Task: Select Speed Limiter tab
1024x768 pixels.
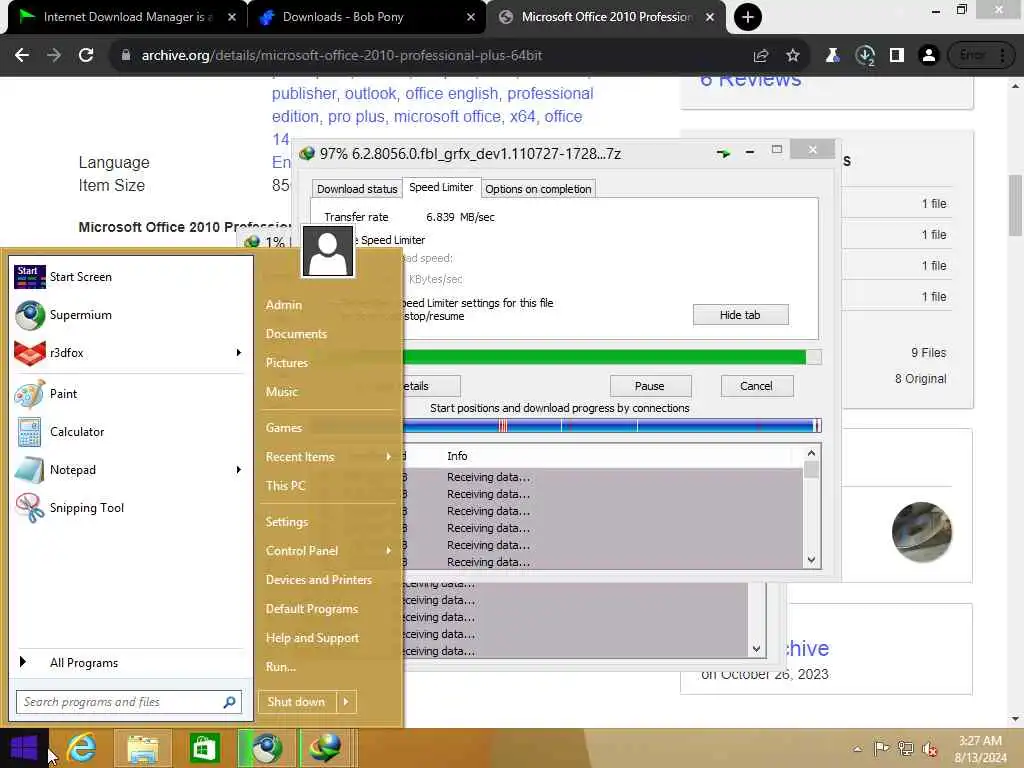Action: [x=441, y=187]
